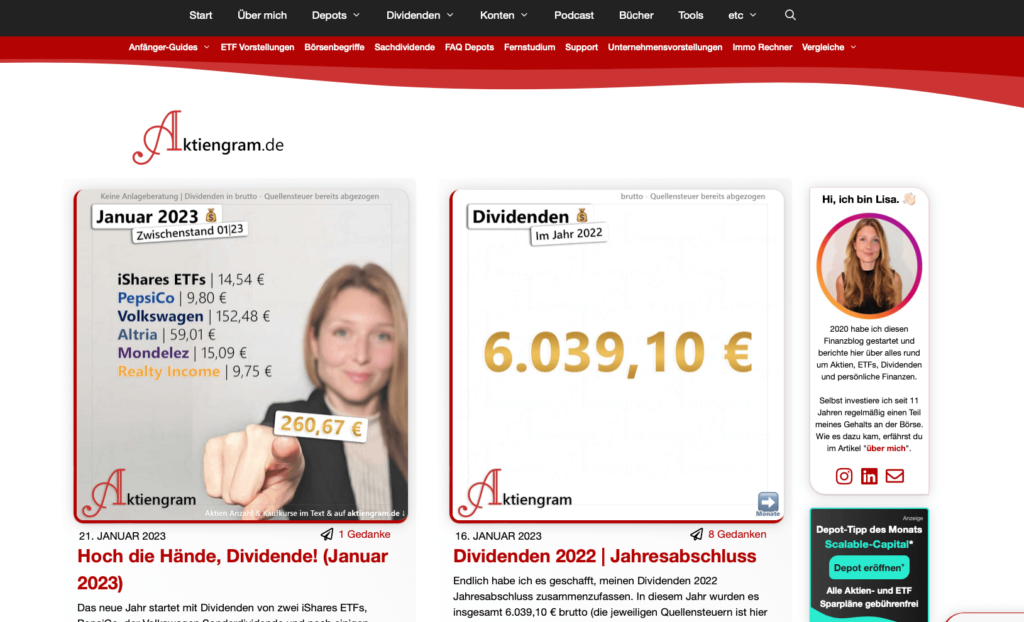Screen dimensions: 1024x622
Task: Open article Dividenden 2022 | Jahresabschluss
Action: [x=605, y=556]
